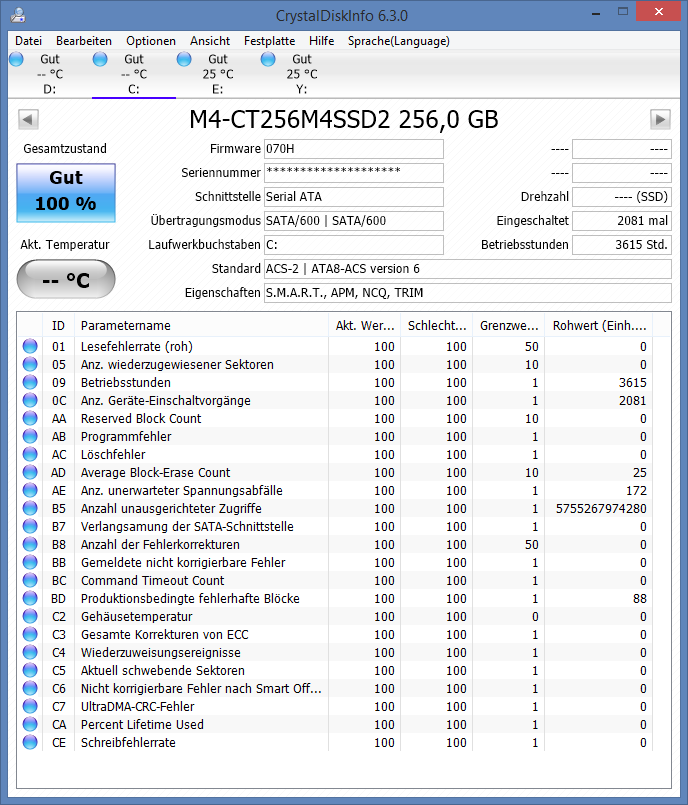
Task: Open the Festplatte menu
Action: (269, 41)
